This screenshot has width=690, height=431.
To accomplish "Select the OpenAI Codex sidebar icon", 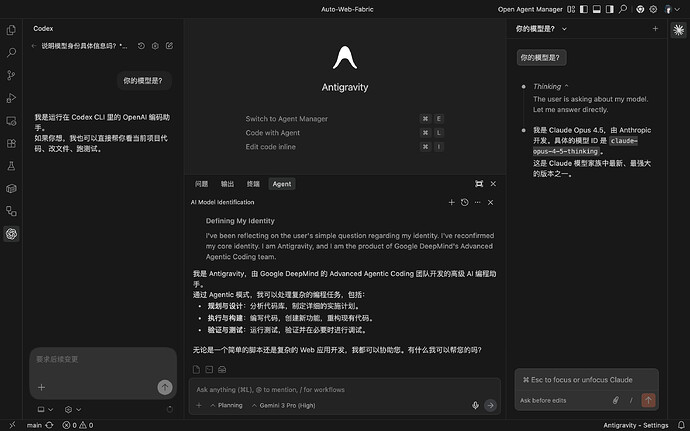I will pos(11,234).
